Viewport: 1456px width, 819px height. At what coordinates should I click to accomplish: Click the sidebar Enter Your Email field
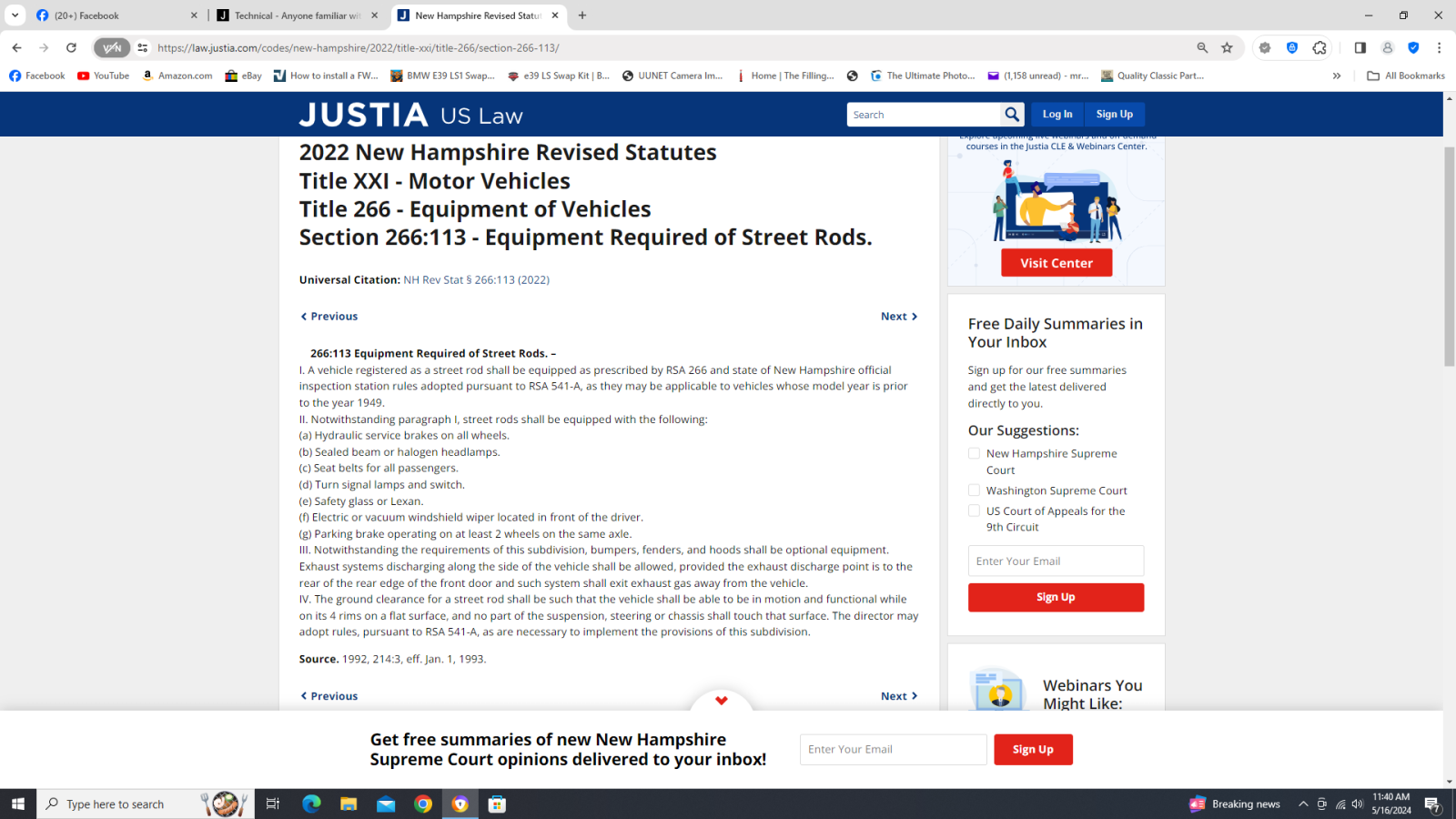(x=1056, y=561)
